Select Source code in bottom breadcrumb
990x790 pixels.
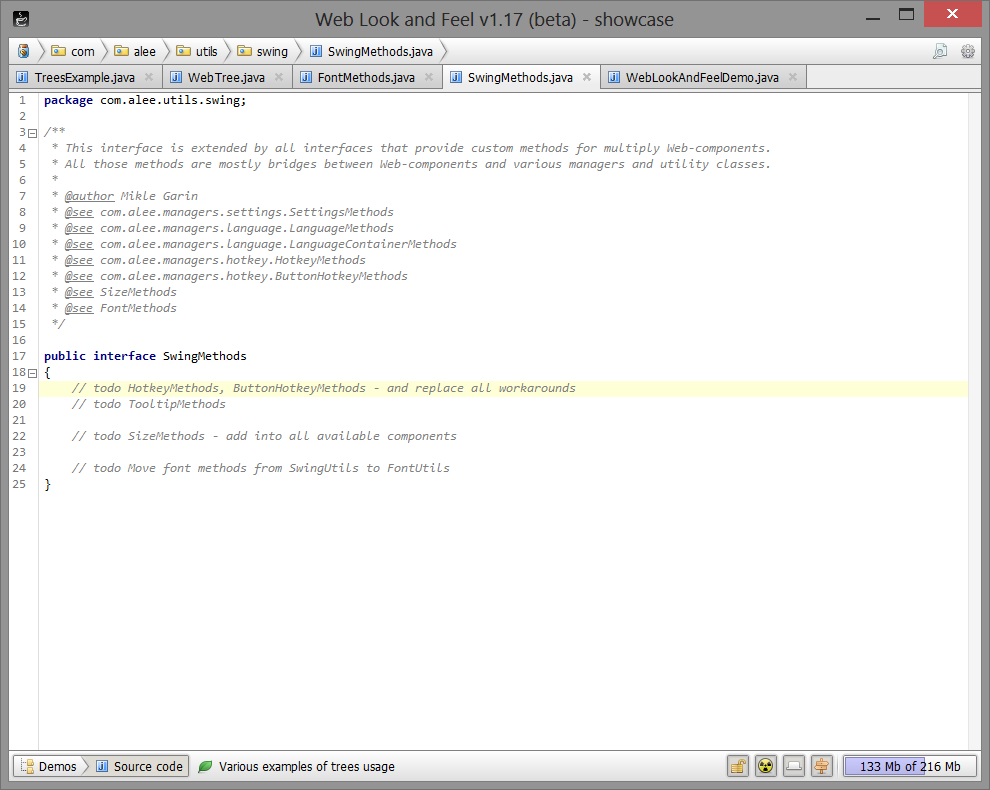tap(140, 766)
